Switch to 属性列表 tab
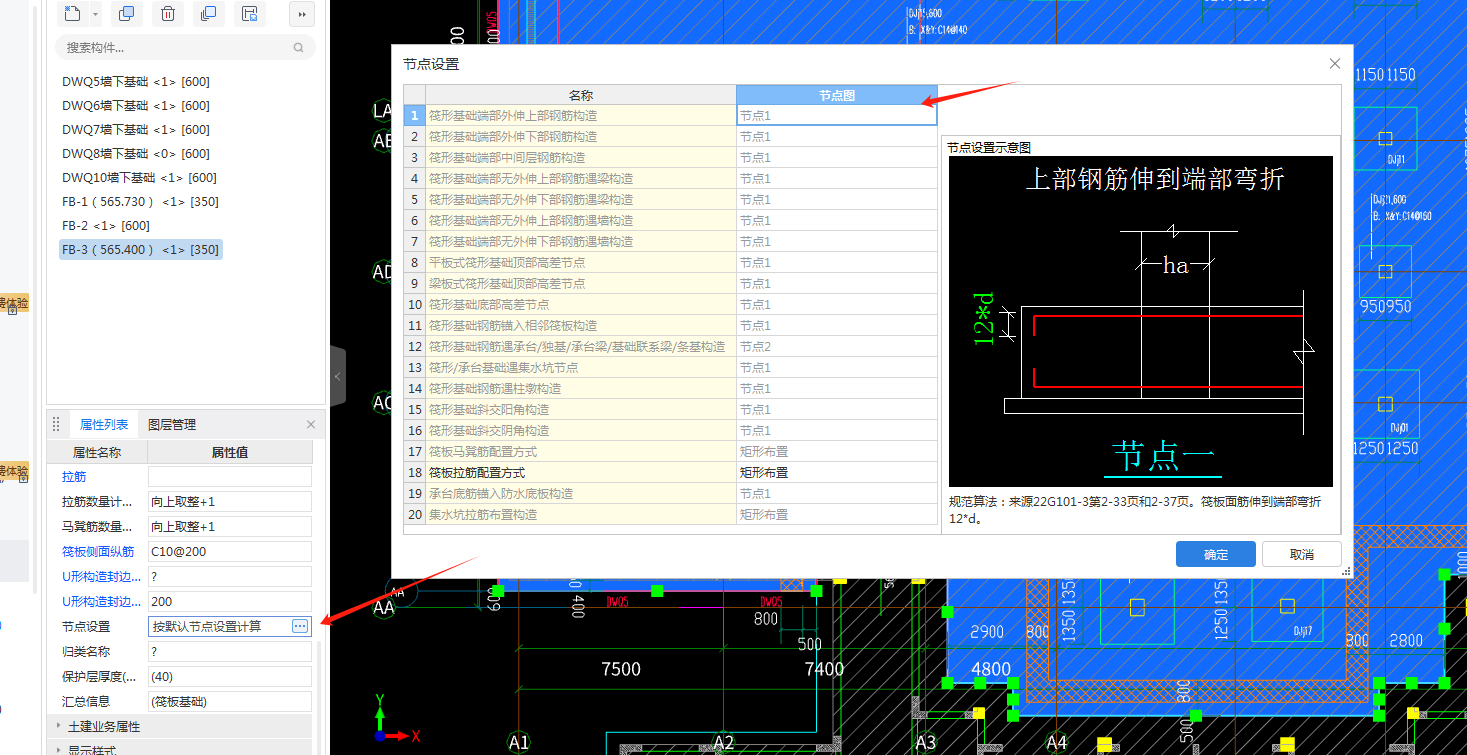The image size is (1467, 755). pyautogui.click(x=104, y=425)
